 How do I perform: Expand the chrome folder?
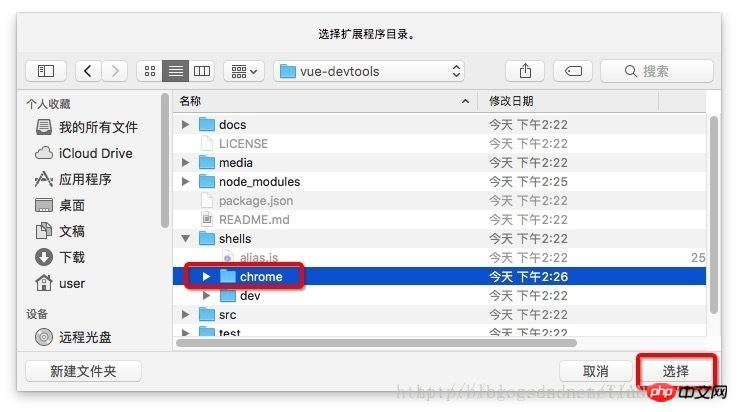tap(206, 277)
